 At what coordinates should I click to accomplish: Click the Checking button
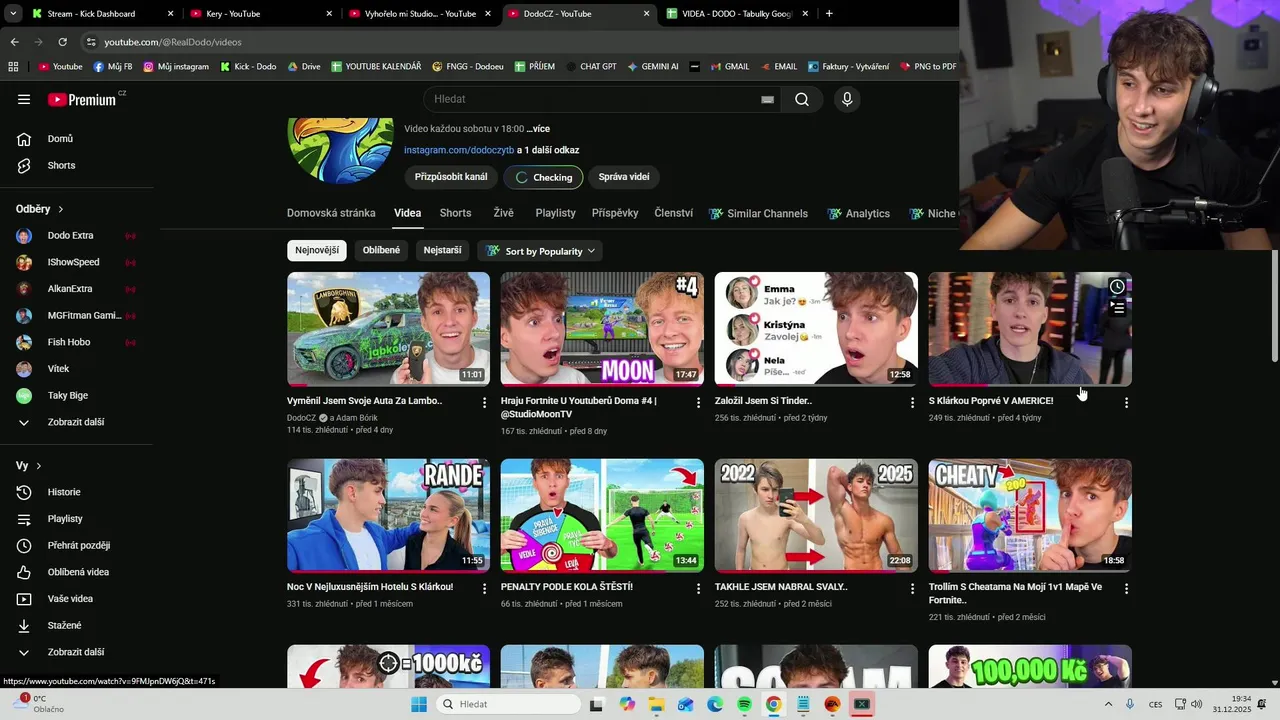pyautogui.click(x=544, y=177)
